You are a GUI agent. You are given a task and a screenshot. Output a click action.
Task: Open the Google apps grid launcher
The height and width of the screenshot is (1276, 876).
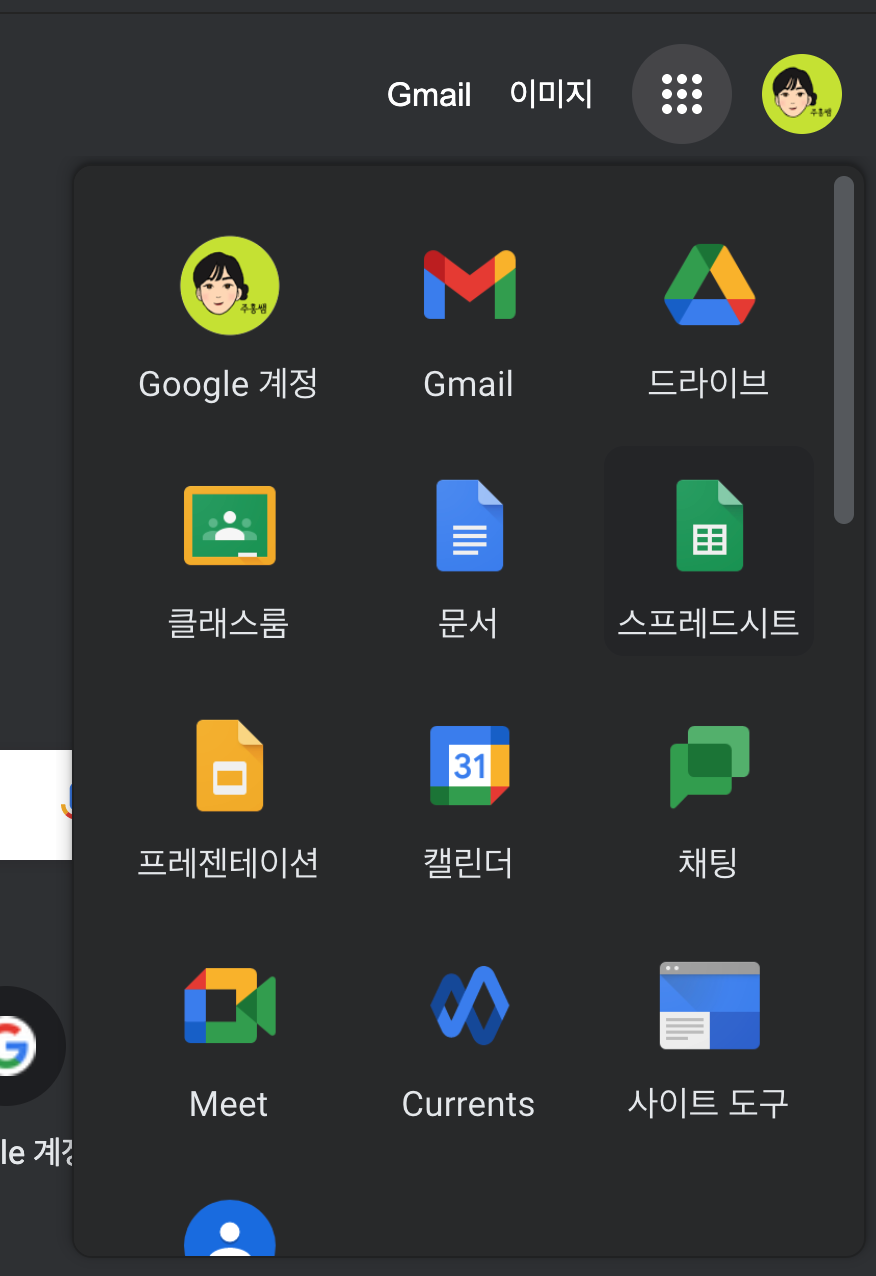[682, 94]
